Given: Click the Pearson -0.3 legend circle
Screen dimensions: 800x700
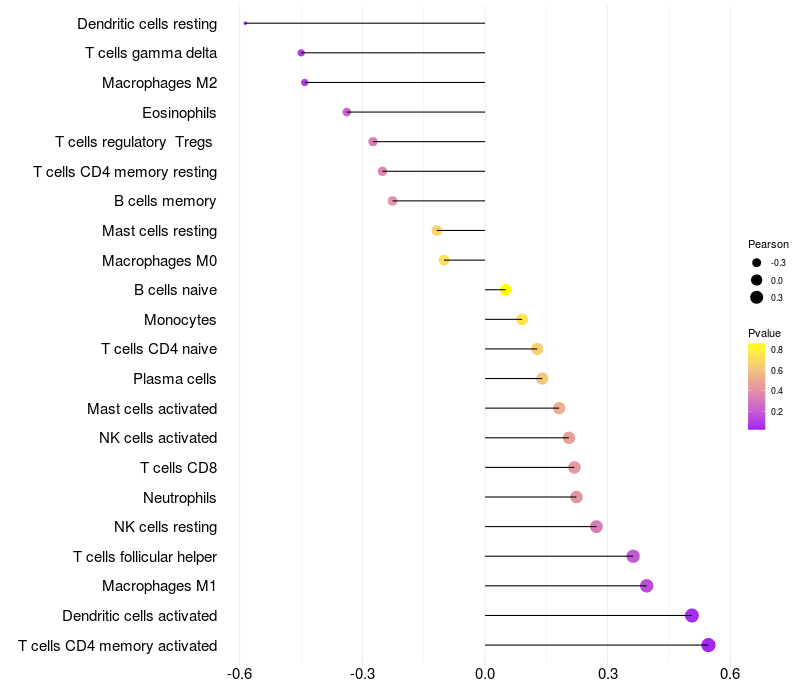Looking at the screenshot, I should [x=757, y=263].
